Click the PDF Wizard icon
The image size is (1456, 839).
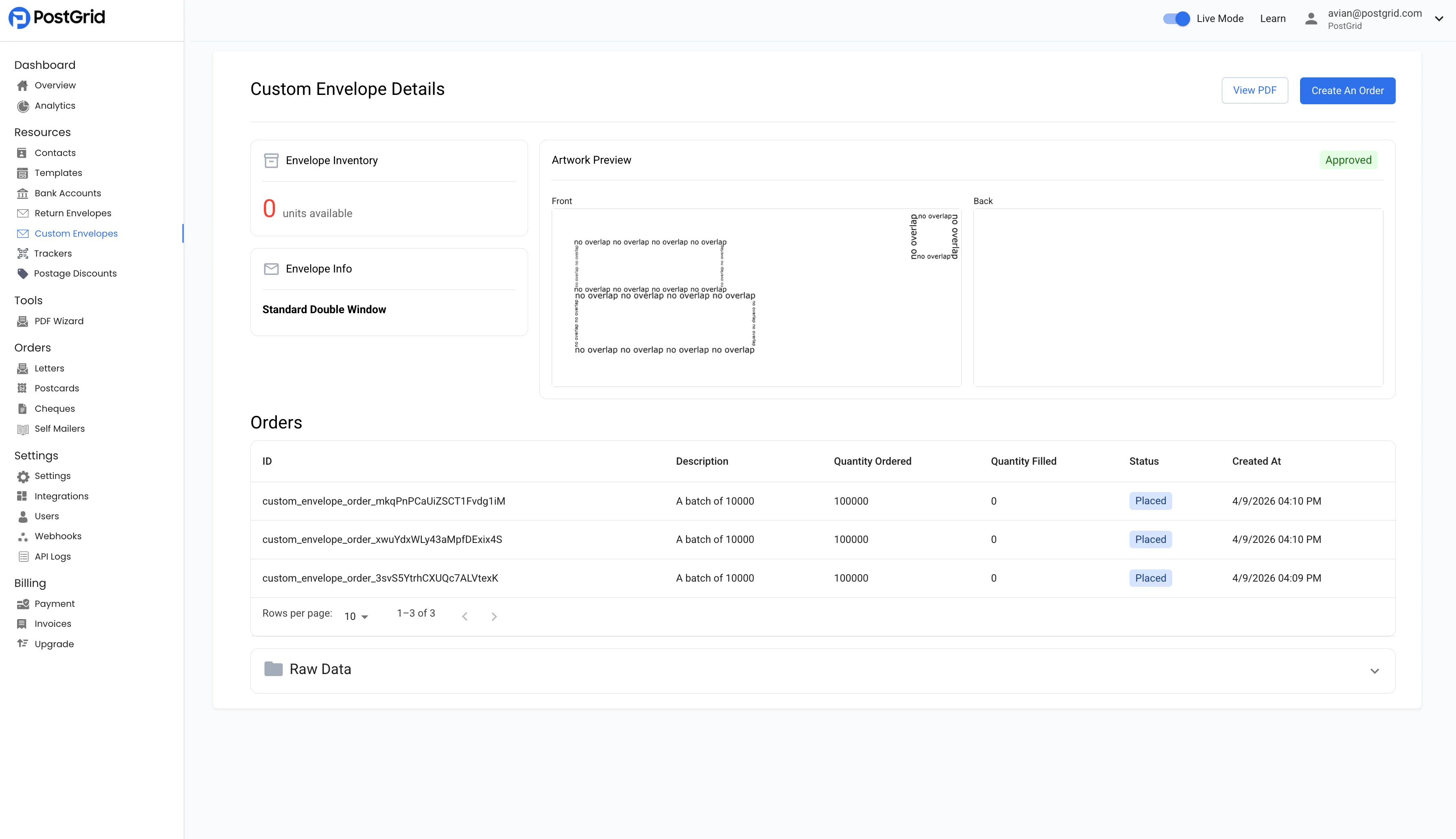click(22, 321)
